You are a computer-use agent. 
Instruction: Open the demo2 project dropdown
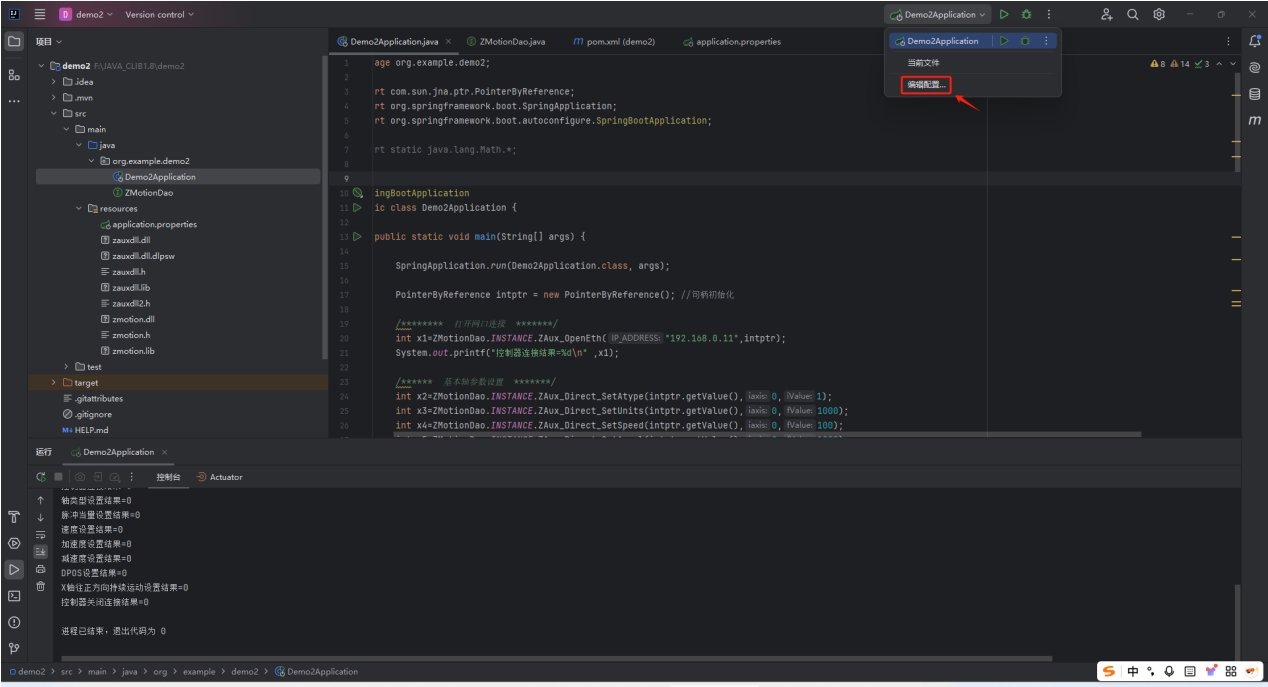[x=86, y=14]
